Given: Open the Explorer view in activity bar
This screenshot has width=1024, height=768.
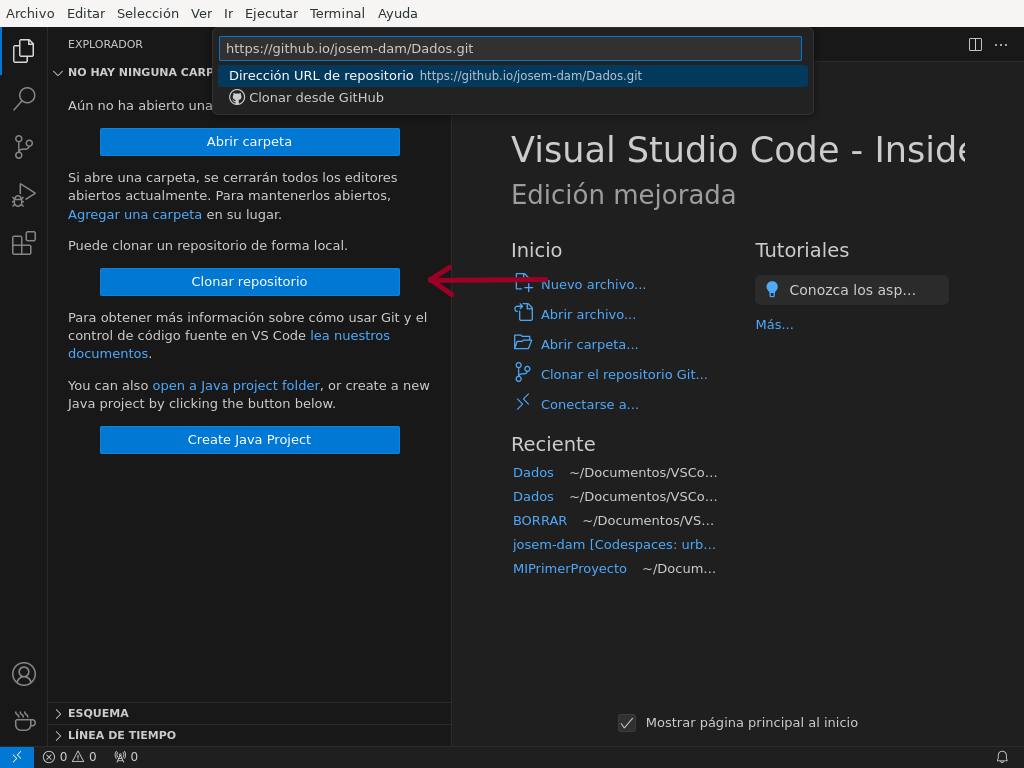Looking at the screenshot, I should point(24,50).
